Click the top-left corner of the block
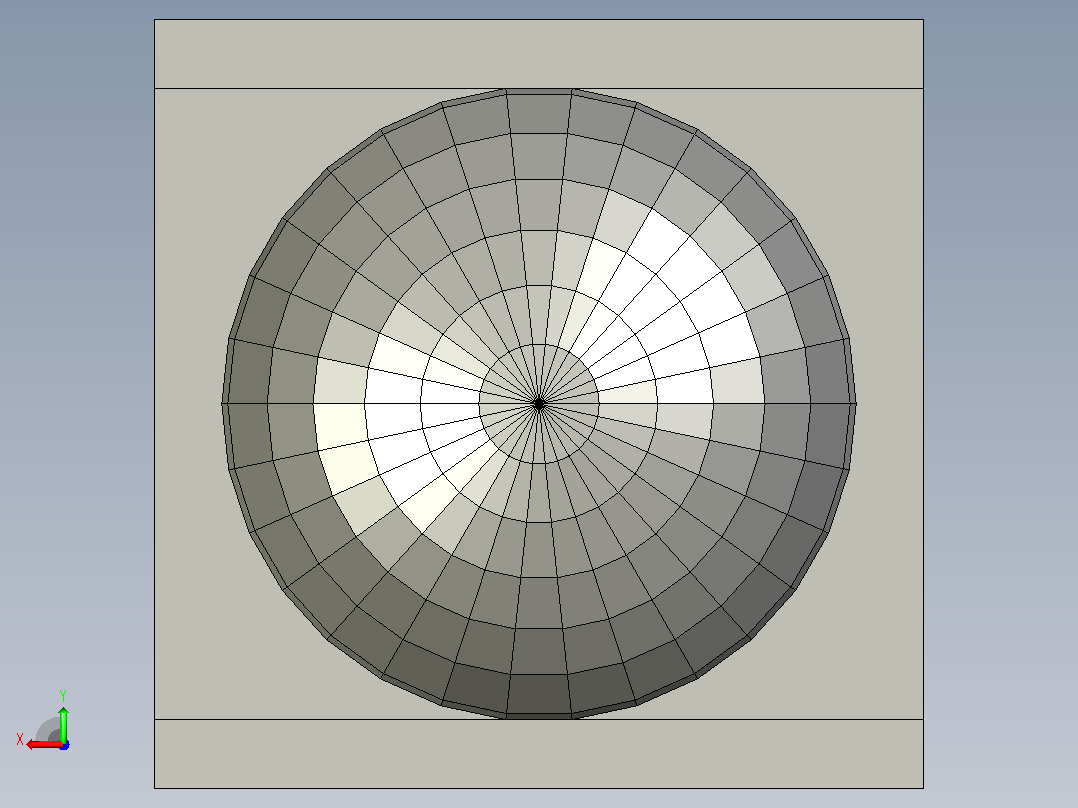The height and width of the screenshot is (808, 1078). point(155,19)
